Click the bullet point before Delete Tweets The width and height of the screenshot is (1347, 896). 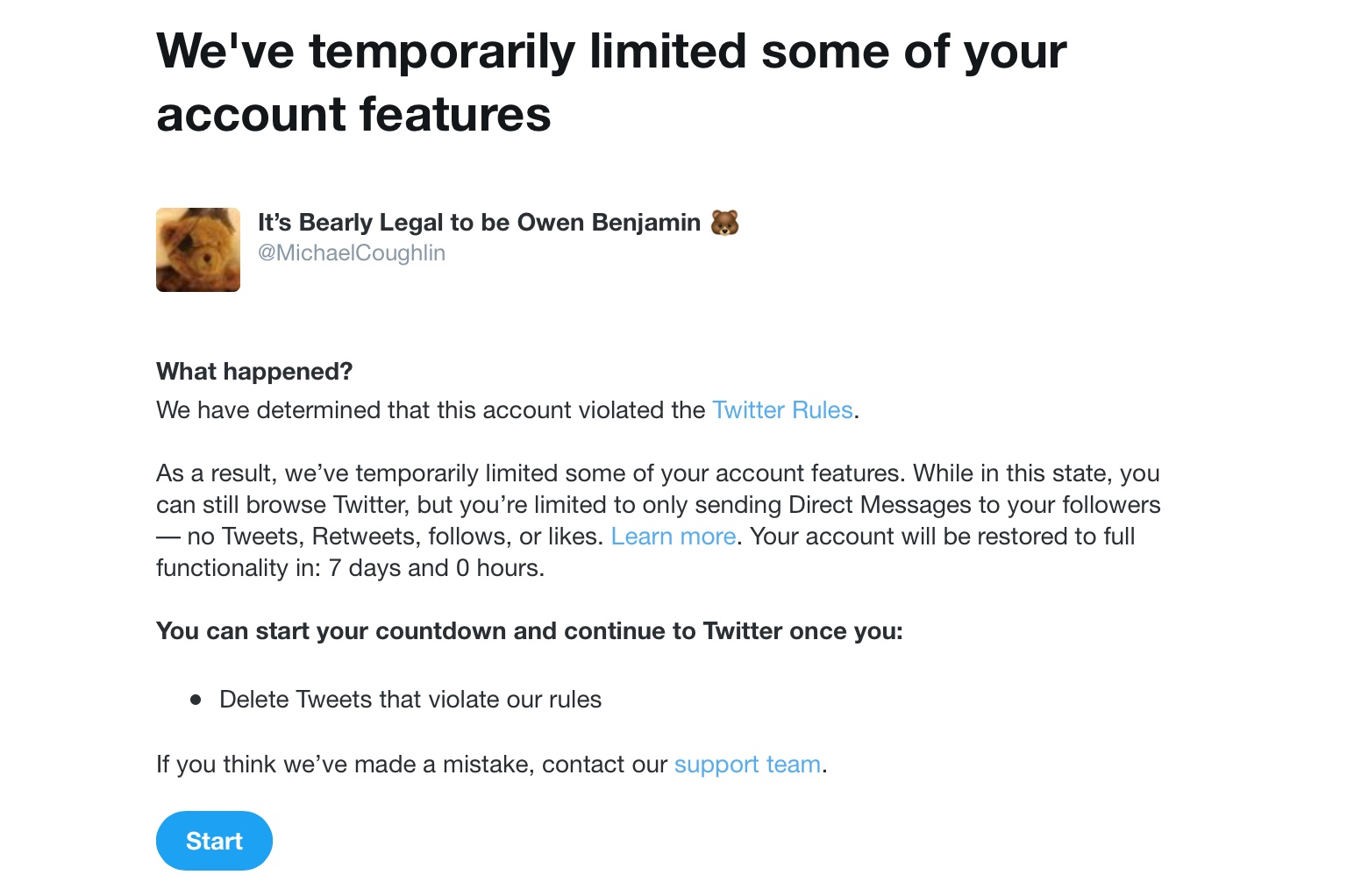pyautogui.click(x=196, y=700)
